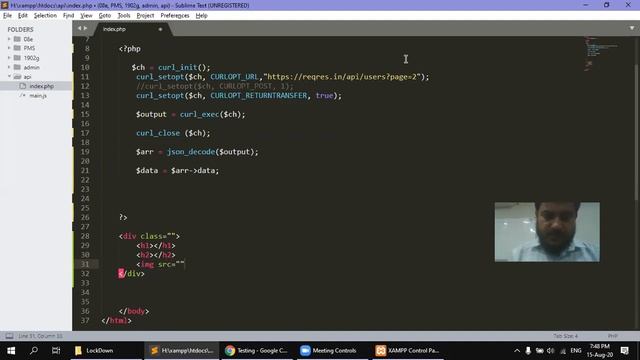Open the Preferences menu
The width and height of the screenshot is (640, 360).
click(x=175, y=16)
